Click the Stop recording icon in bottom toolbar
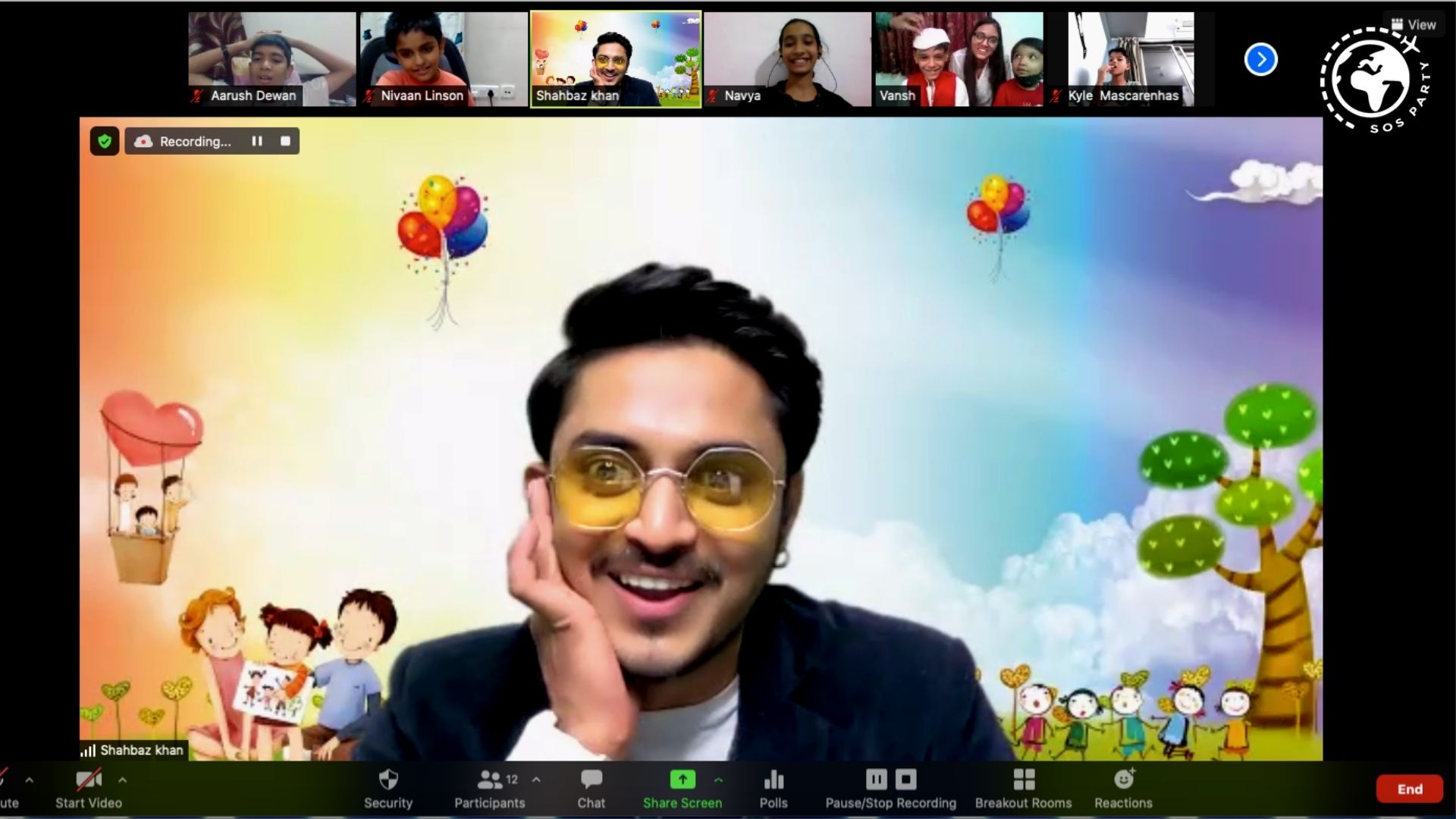 pos(906,780)
